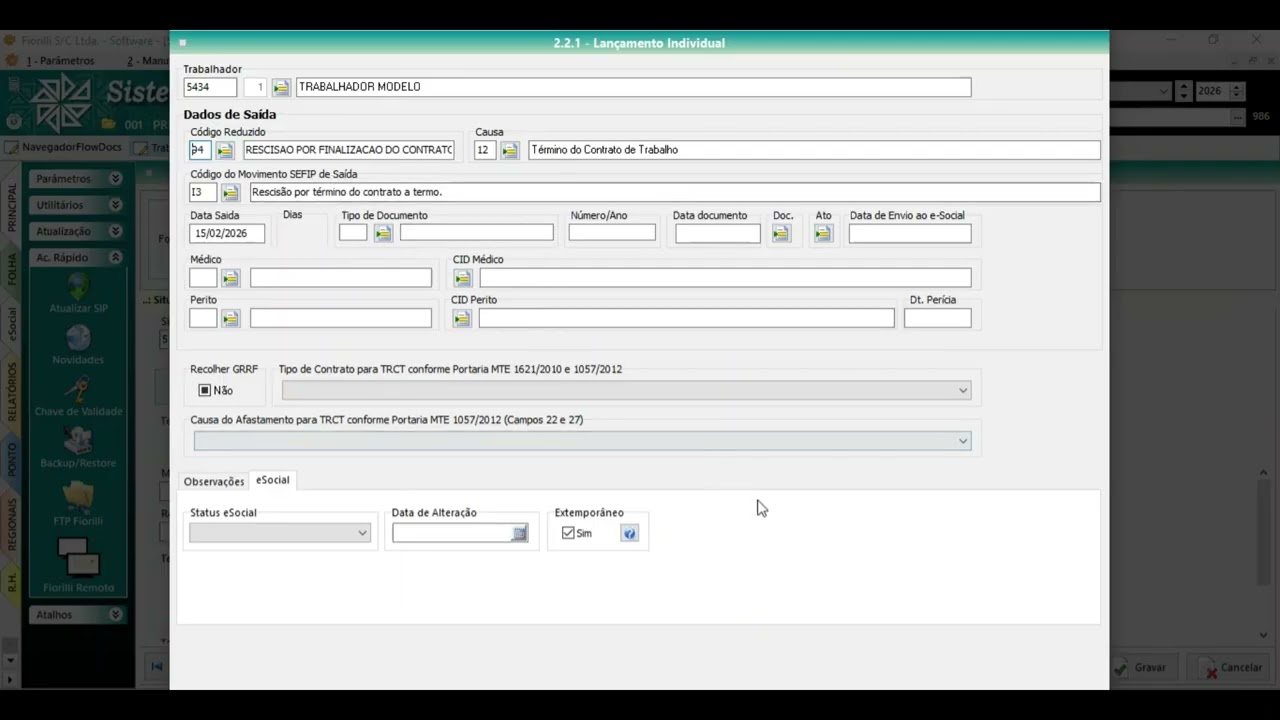This screenshot has height=720, width=1280.
Task: Click the Término do Contrato de Trabalho text
Action: click(x=605, y=150)
